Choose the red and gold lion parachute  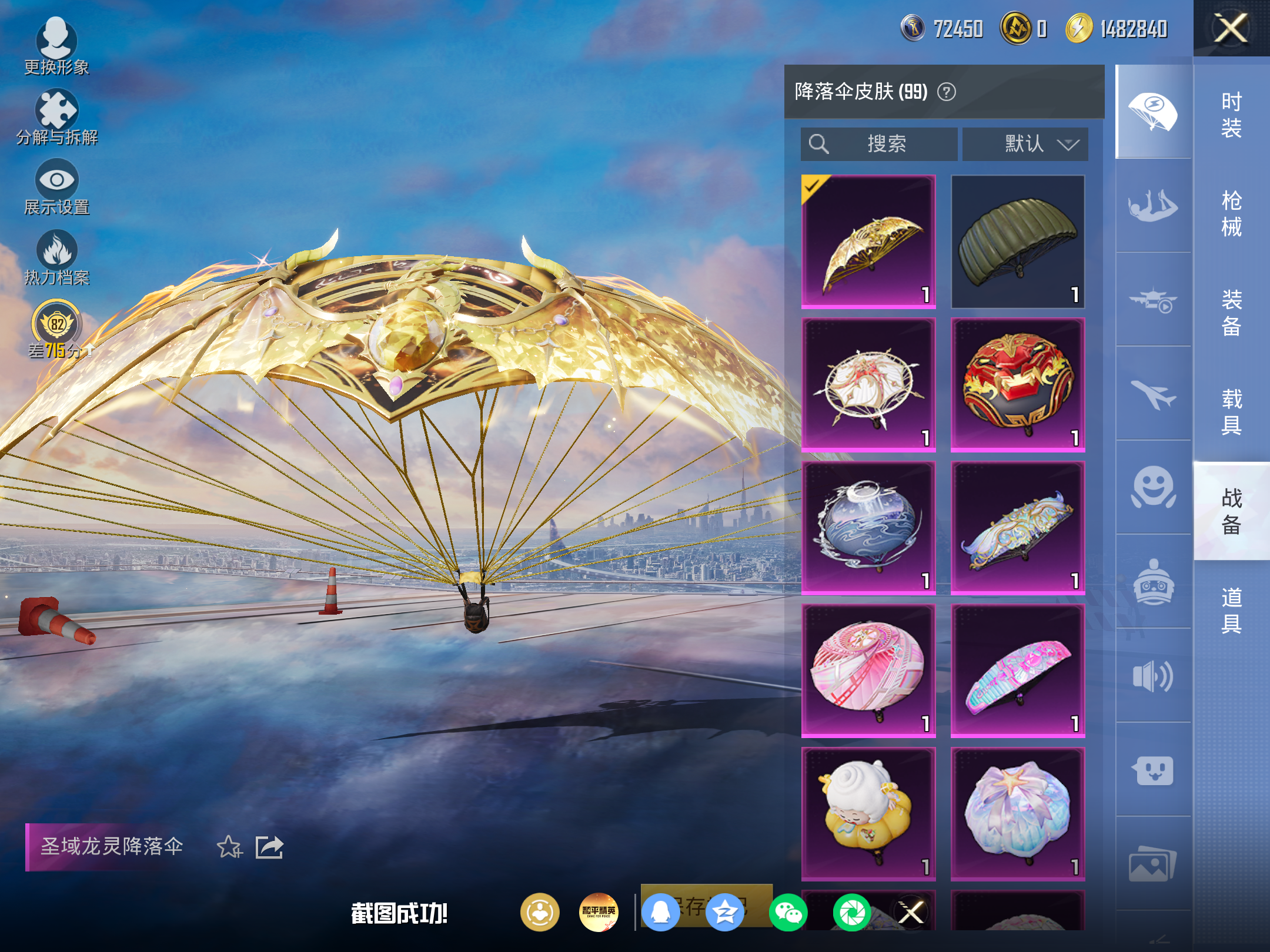[x=1018, y=385]
